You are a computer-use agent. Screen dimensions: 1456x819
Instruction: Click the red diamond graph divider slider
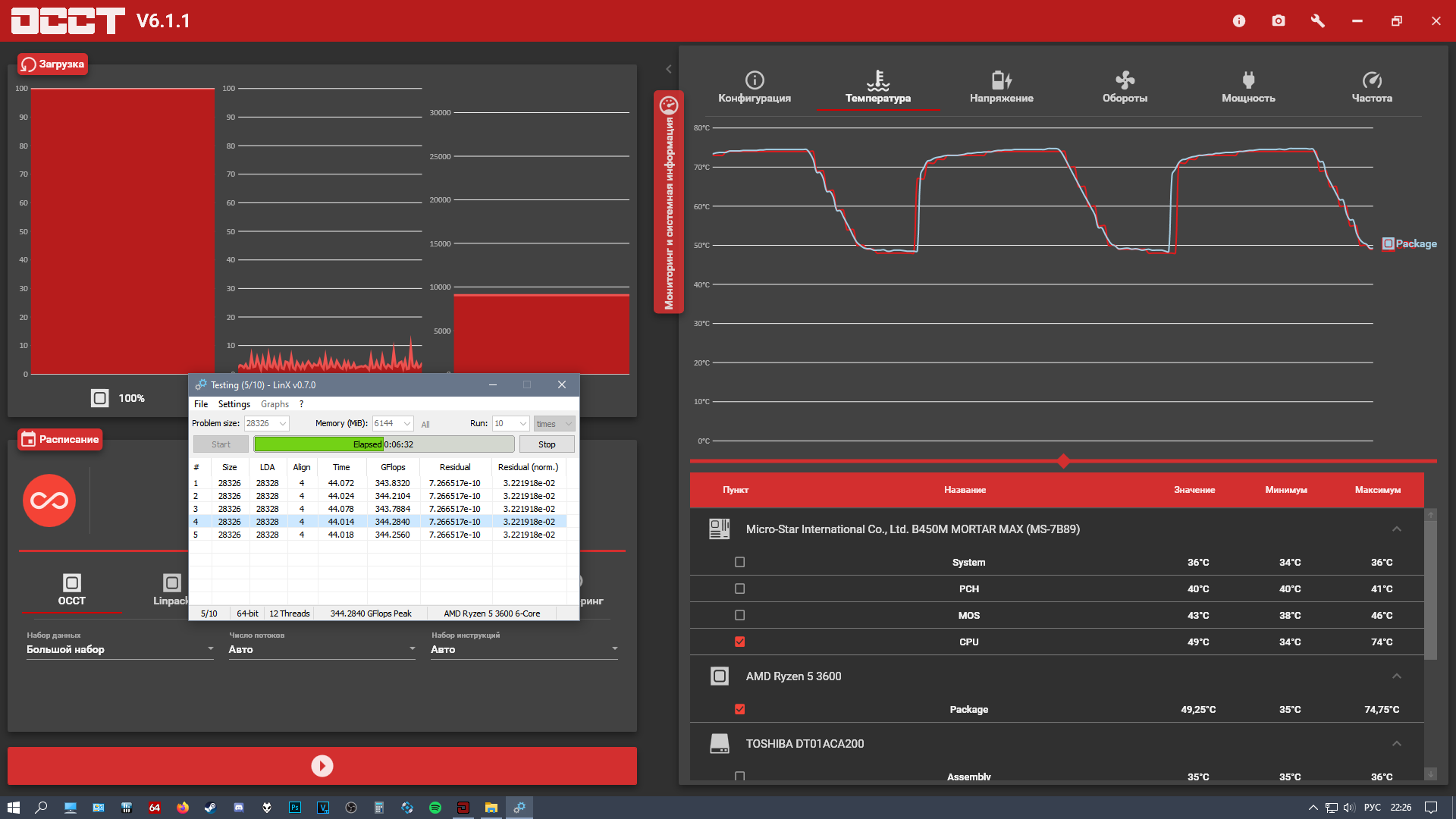tap(1063, 461)
